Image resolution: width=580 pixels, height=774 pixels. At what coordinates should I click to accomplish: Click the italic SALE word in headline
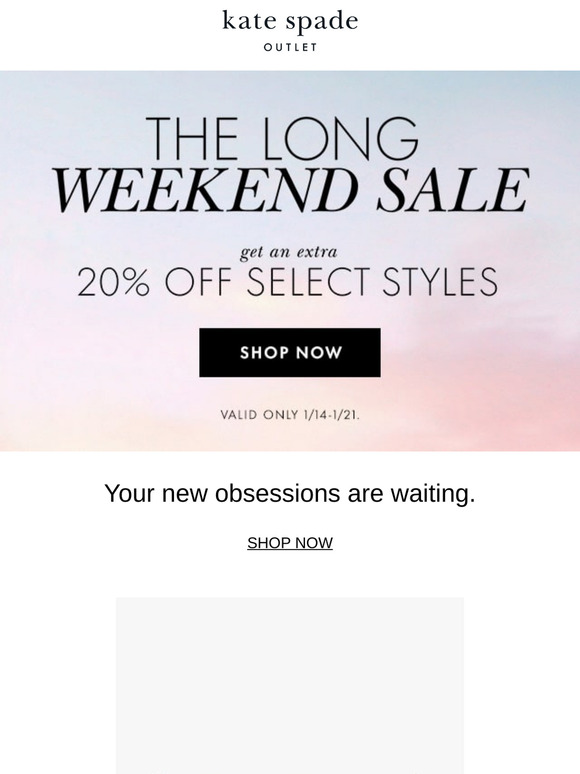(x=453, y=190)
